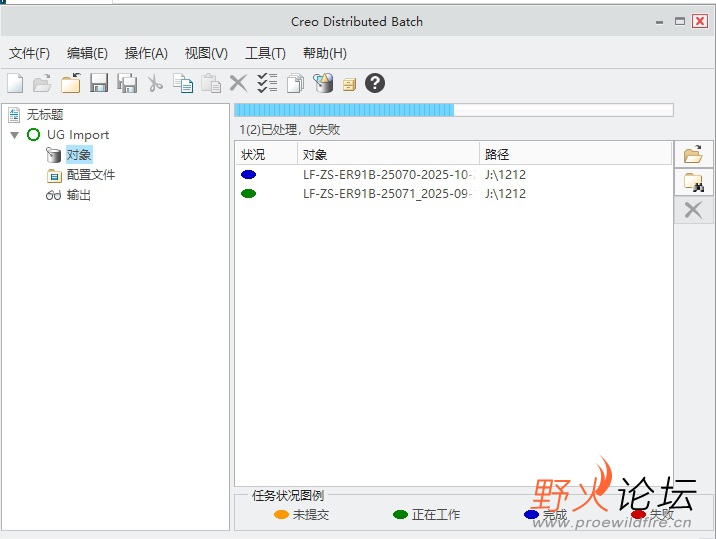Click the Delete X toolbar icon
The height and width of the screenshot is (539, 716).
point(238,84)
